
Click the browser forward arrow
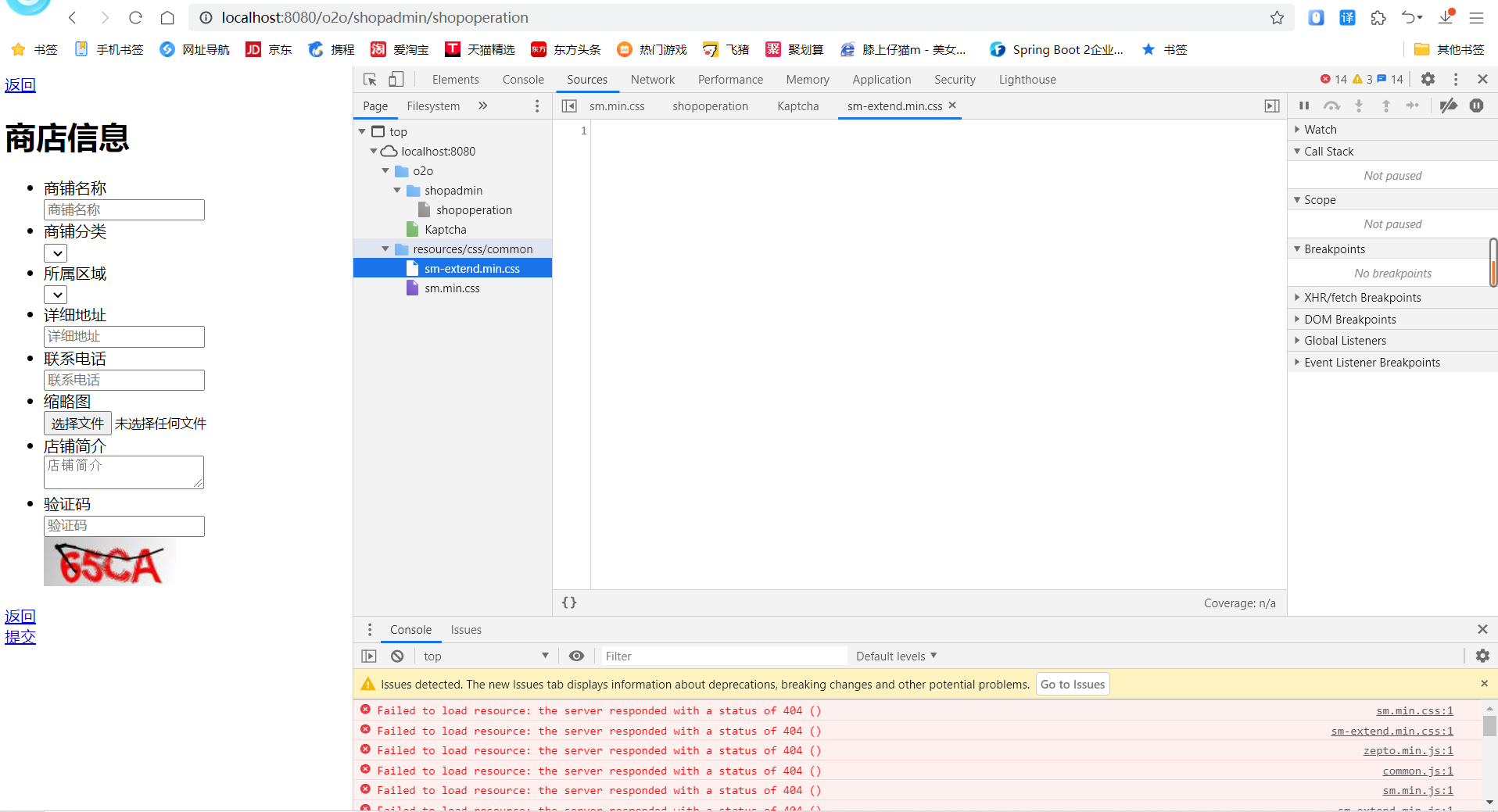pos(105,17)
